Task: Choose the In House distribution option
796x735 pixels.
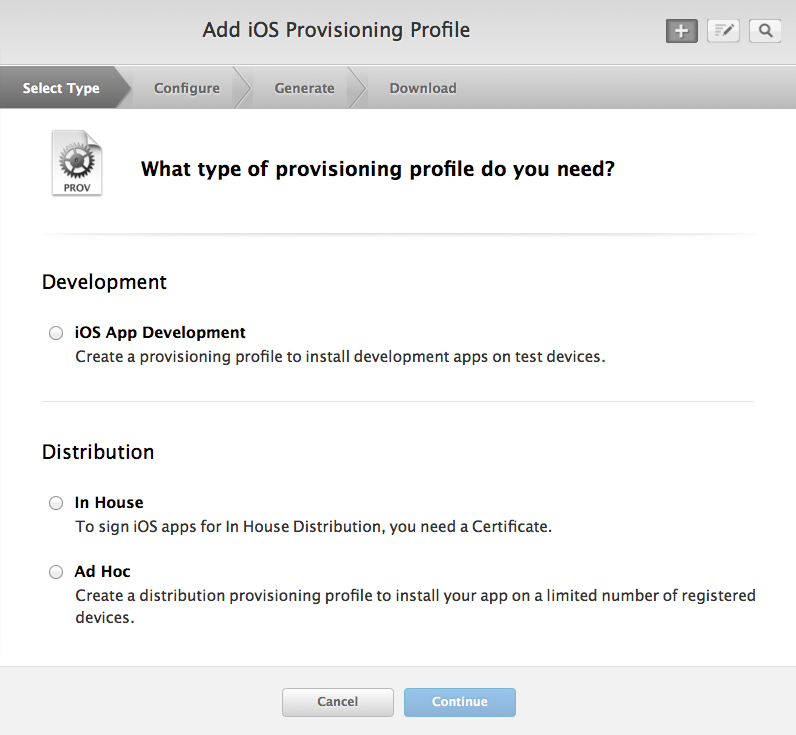Action: pyautogui.click(x=56, y=503)
